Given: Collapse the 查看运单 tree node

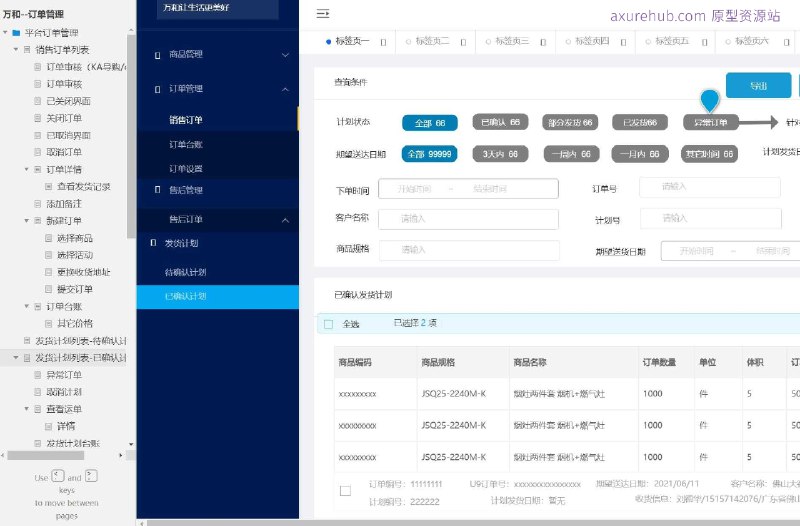Looking at the screenshot, I should pyautogui.click(x=27, y=409).
